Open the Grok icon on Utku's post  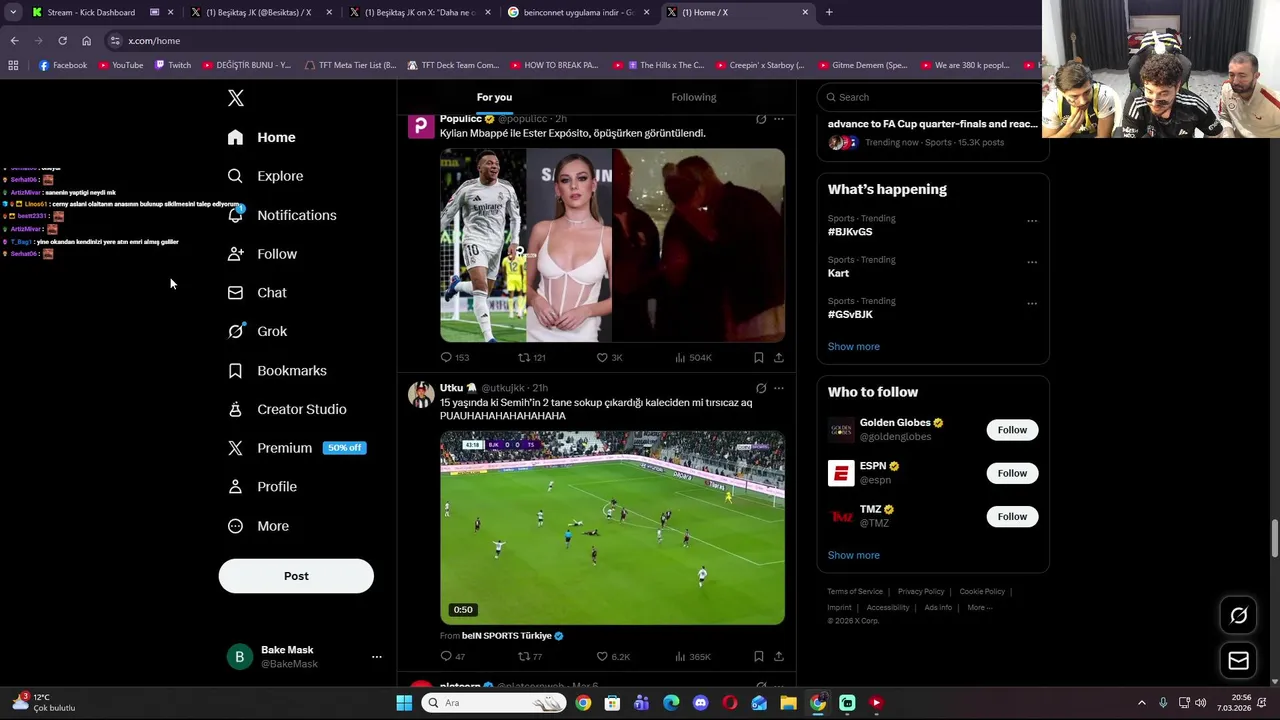tap(761, 388)
